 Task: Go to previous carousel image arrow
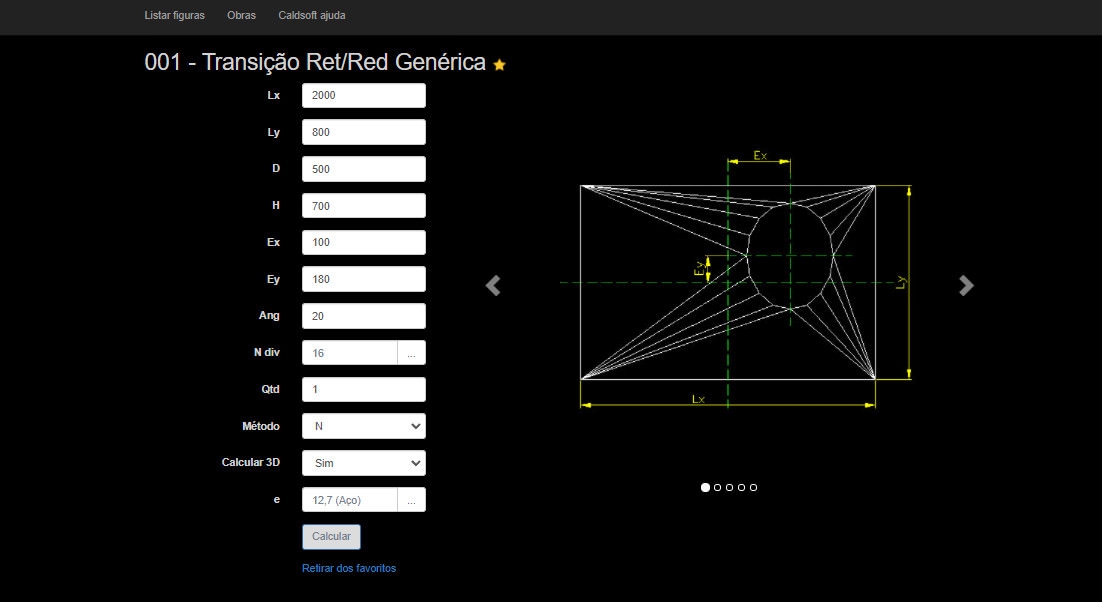tap(492, 286)
